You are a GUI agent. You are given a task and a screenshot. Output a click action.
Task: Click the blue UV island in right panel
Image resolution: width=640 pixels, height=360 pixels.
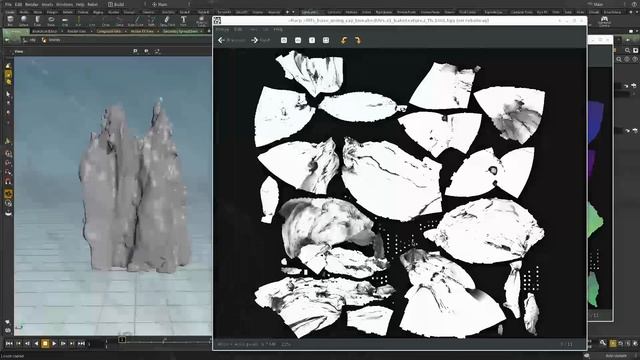point(595,122)
